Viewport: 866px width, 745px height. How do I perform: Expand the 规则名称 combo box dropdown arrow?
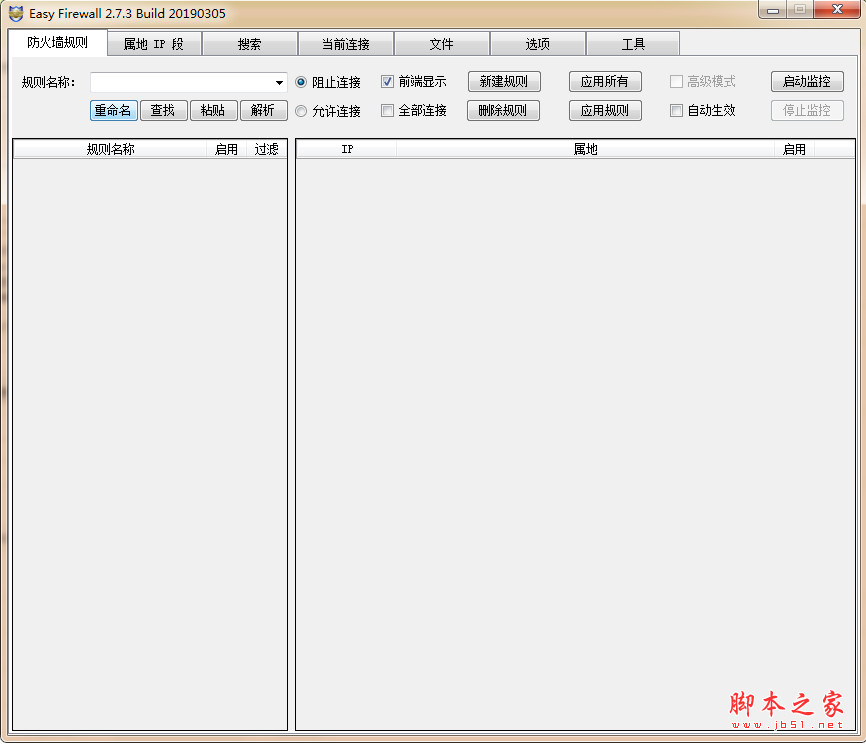(x=279, y=83)
